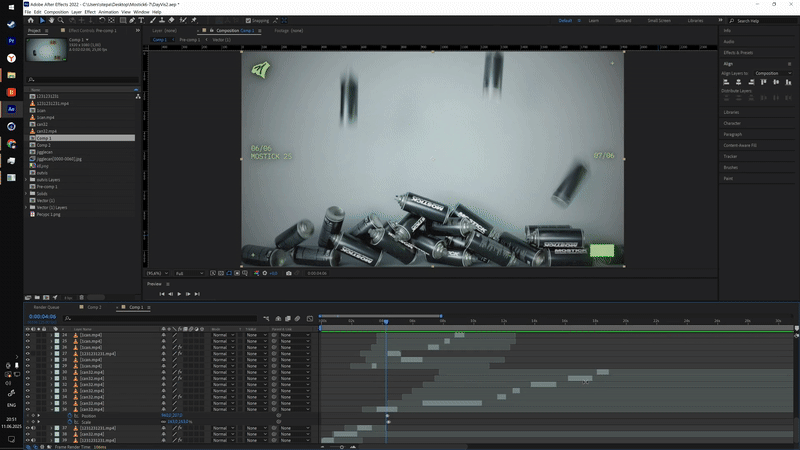This screenshot has height=450, width=800.
Task: Mute audio of layer 39 [1231231231.mp4]
Action: [33, 440]
